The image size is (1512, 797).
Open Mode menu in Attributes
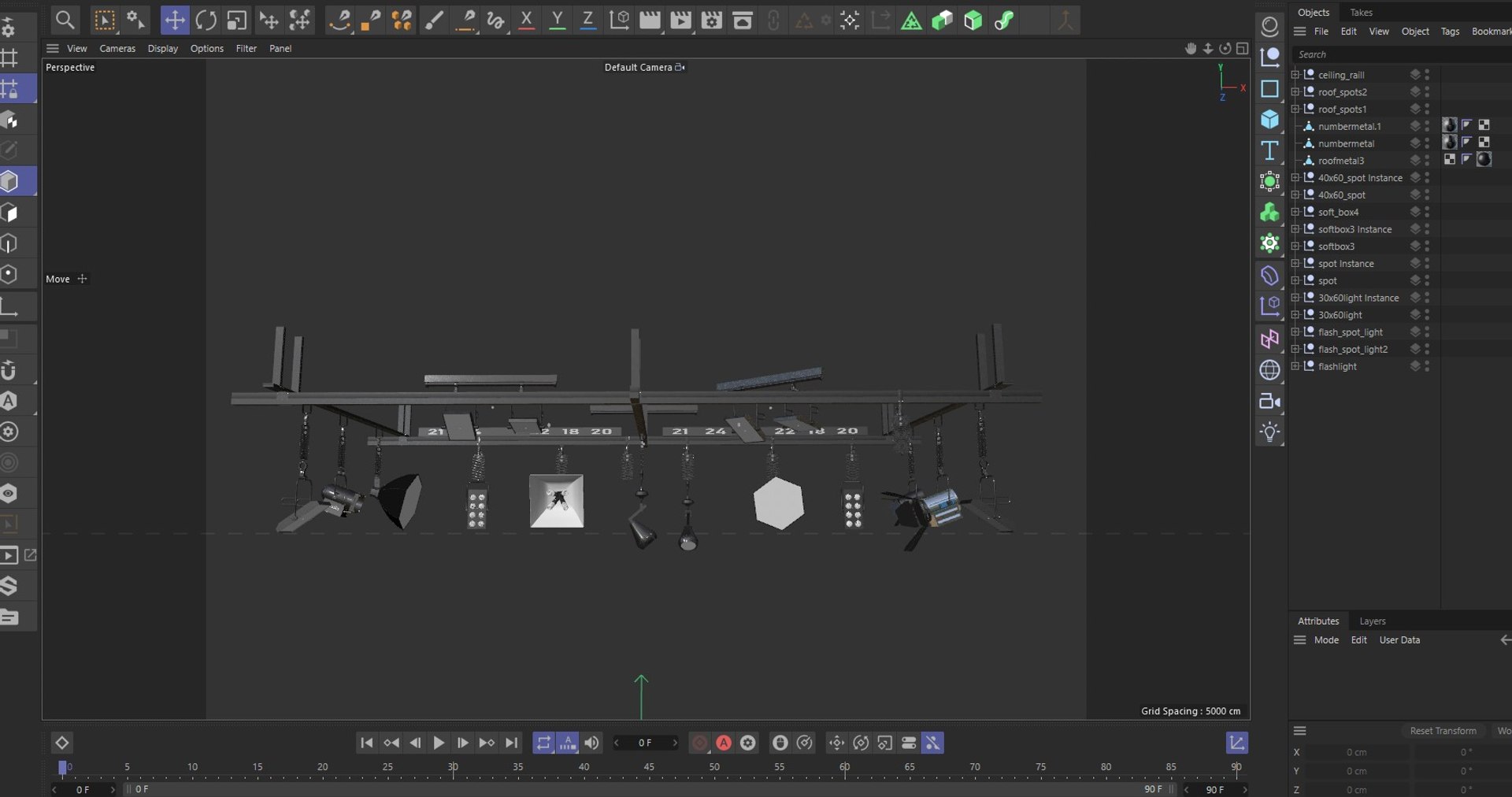(x=1326, y=640)
